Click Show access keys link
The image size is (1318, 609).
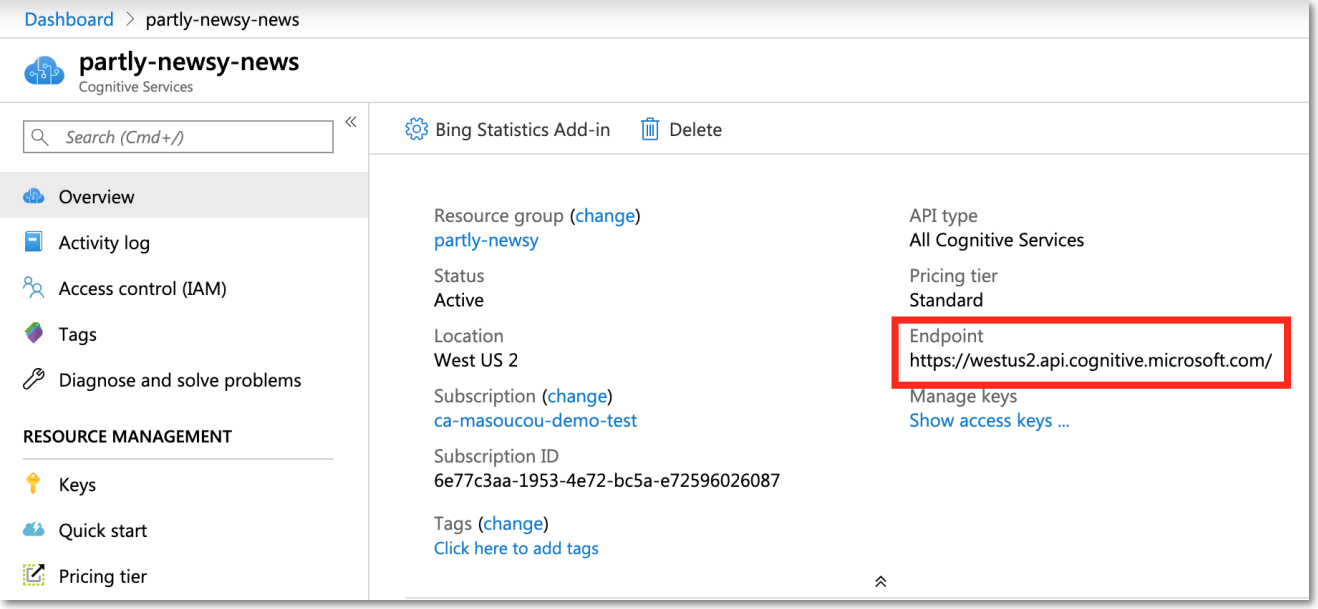(x=989, y=420)
